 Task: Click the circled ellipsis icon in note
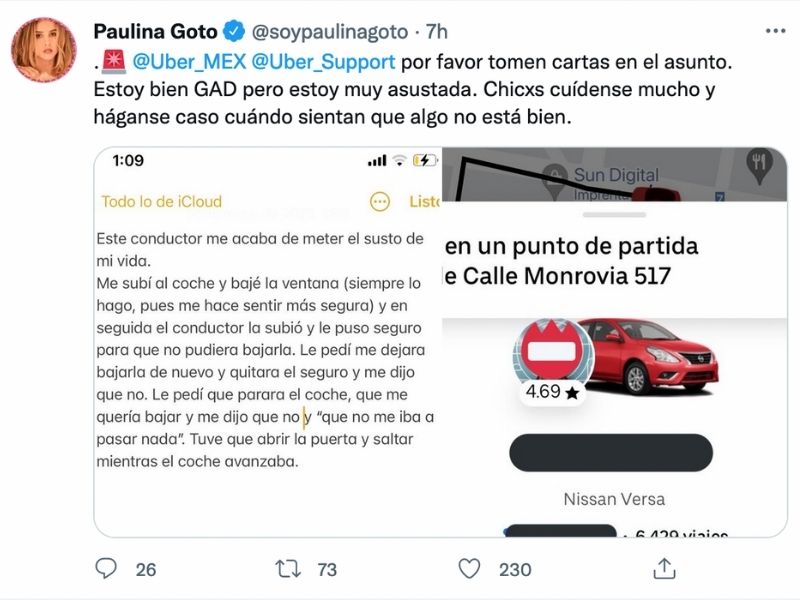[380, 202]
